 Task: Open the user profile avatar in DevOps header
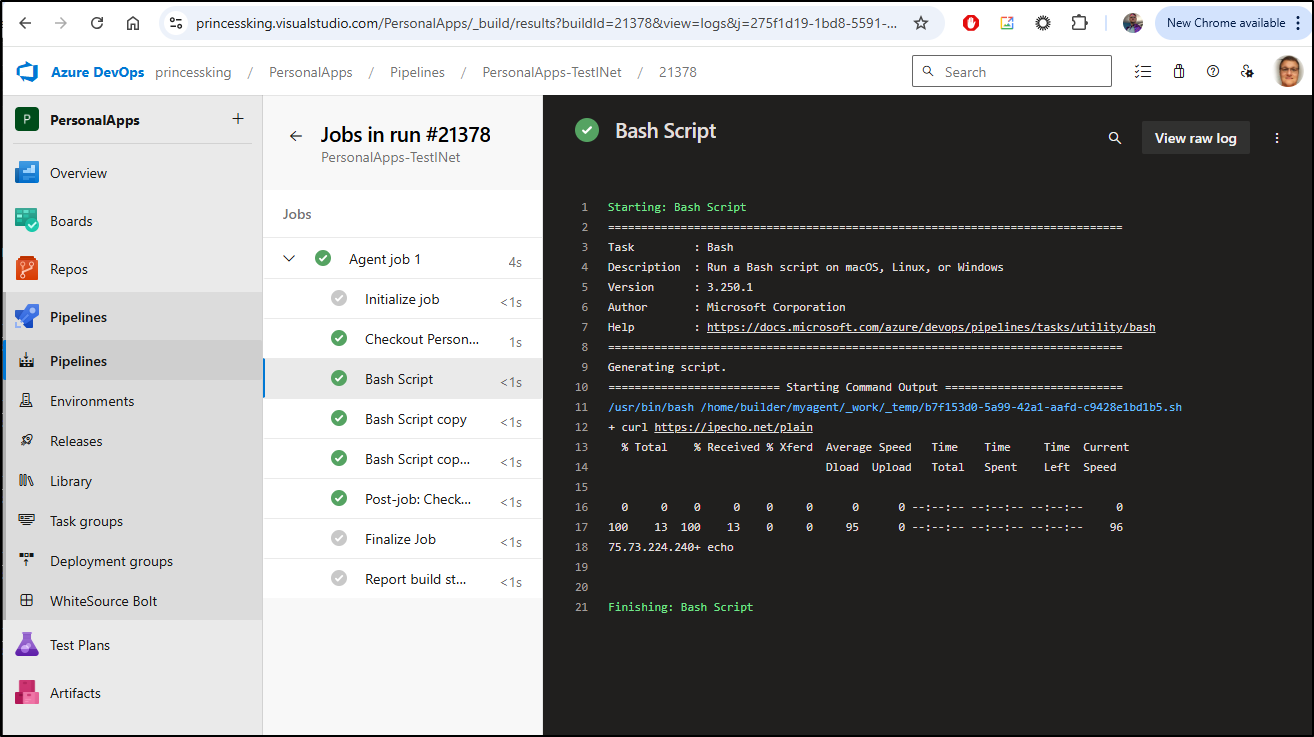point(1289,72)
